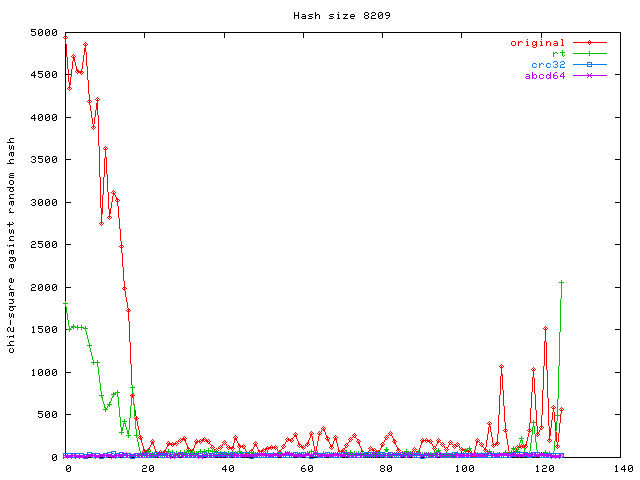Click the chart title 'Hash size 8209'

[342, 16]
